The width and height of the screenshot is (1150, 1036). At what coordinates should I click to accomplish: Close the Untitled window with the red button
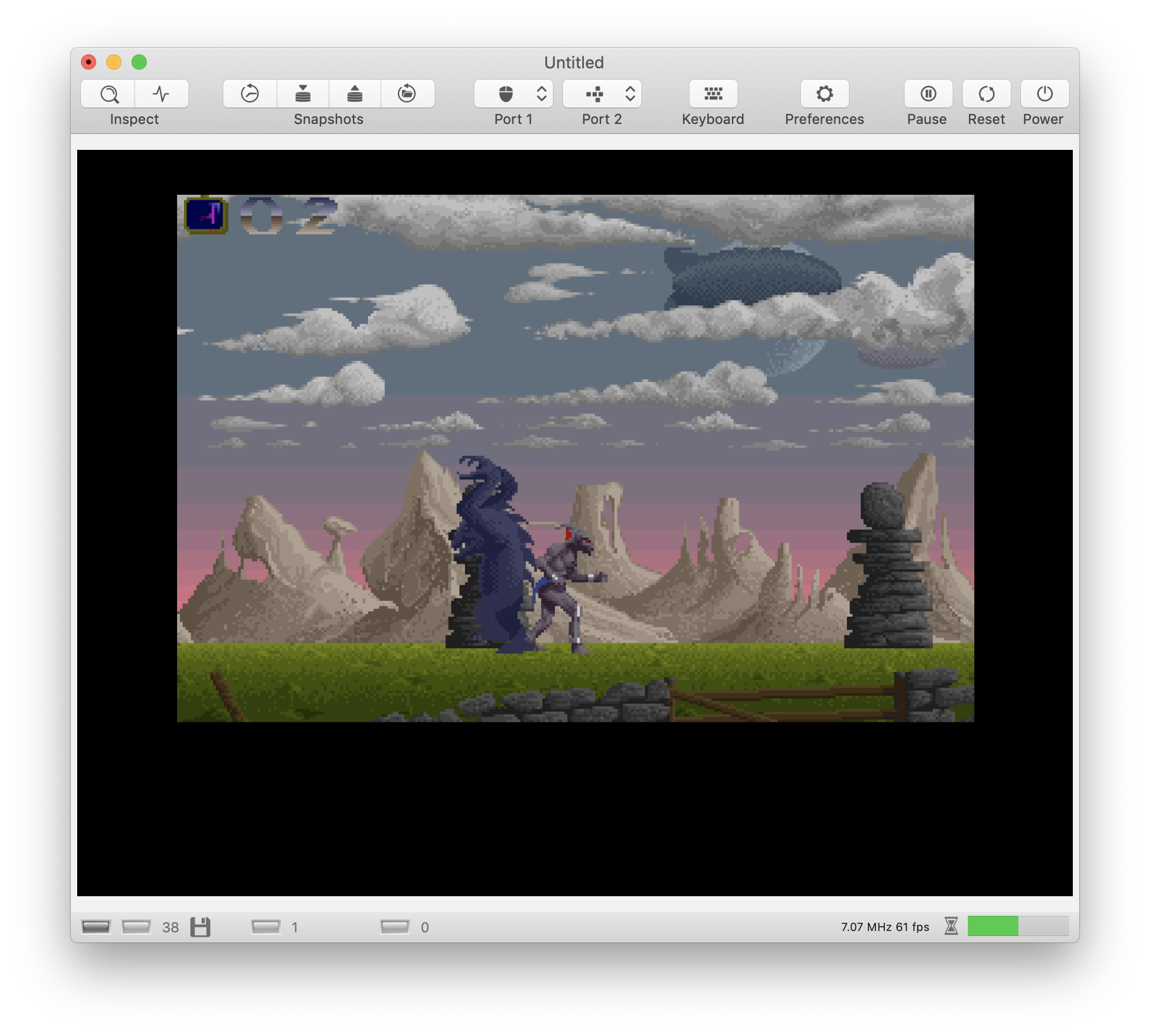[x=89, y=62]
